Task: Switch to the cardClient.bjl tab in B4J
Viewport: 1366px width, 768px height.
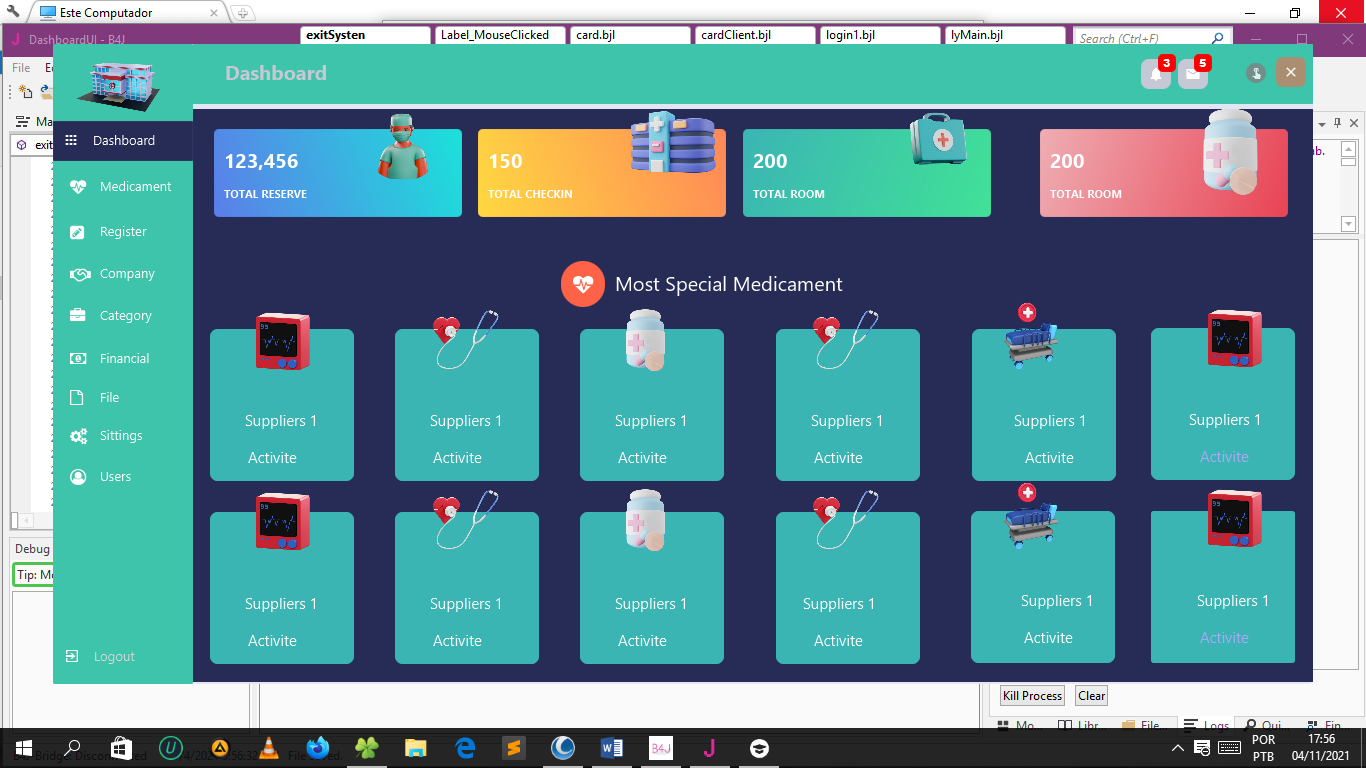Action: tap(755, 35)
